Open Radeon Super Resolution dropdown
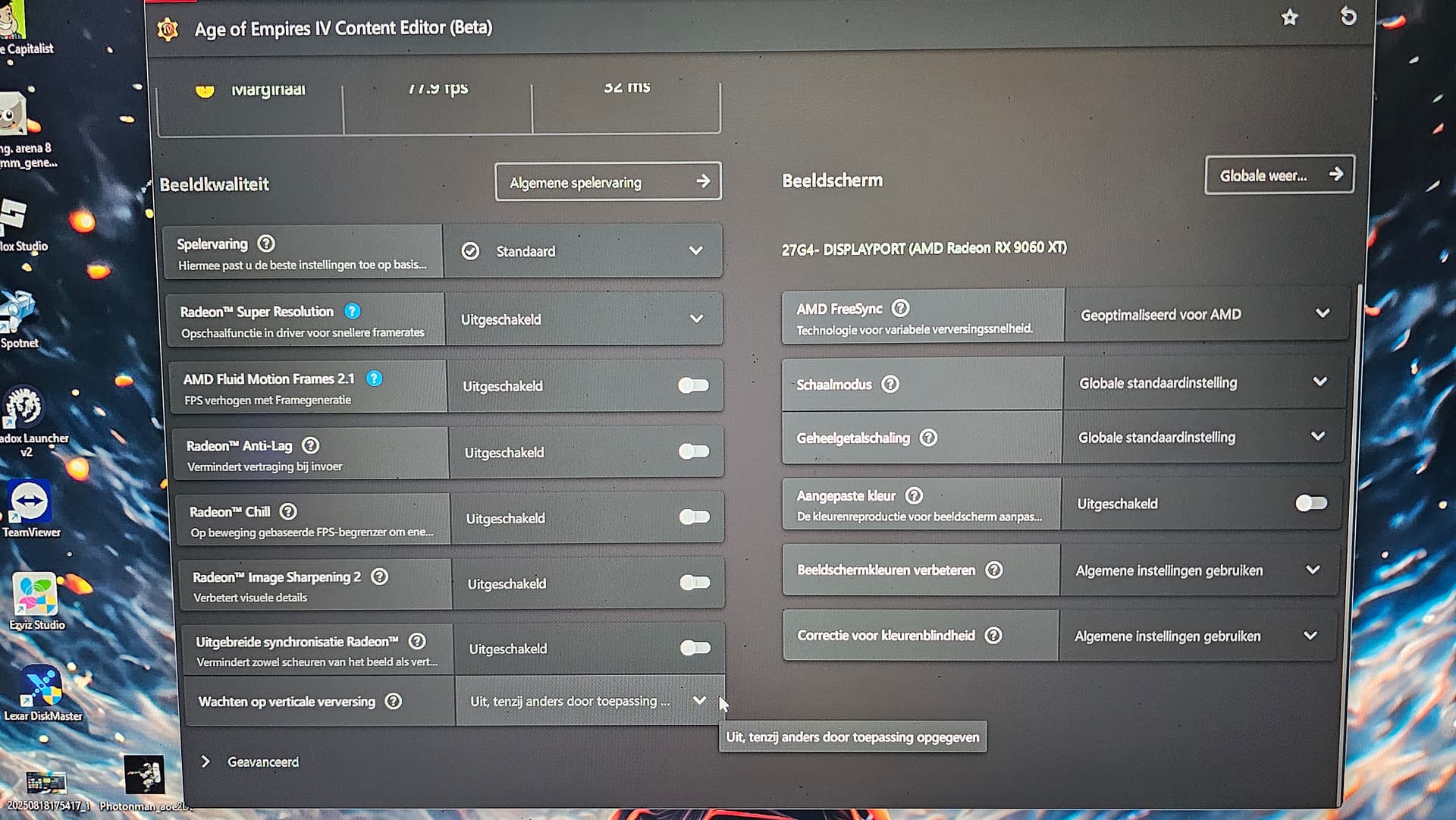1456x820 pixels. [x=583, y=319]
